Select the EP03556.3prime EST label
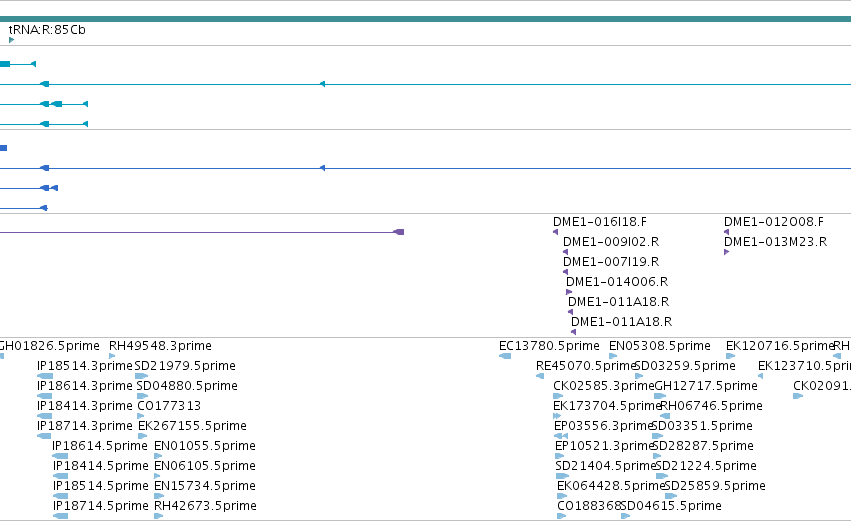Screen dimensions: 851x521 (603, 426)
